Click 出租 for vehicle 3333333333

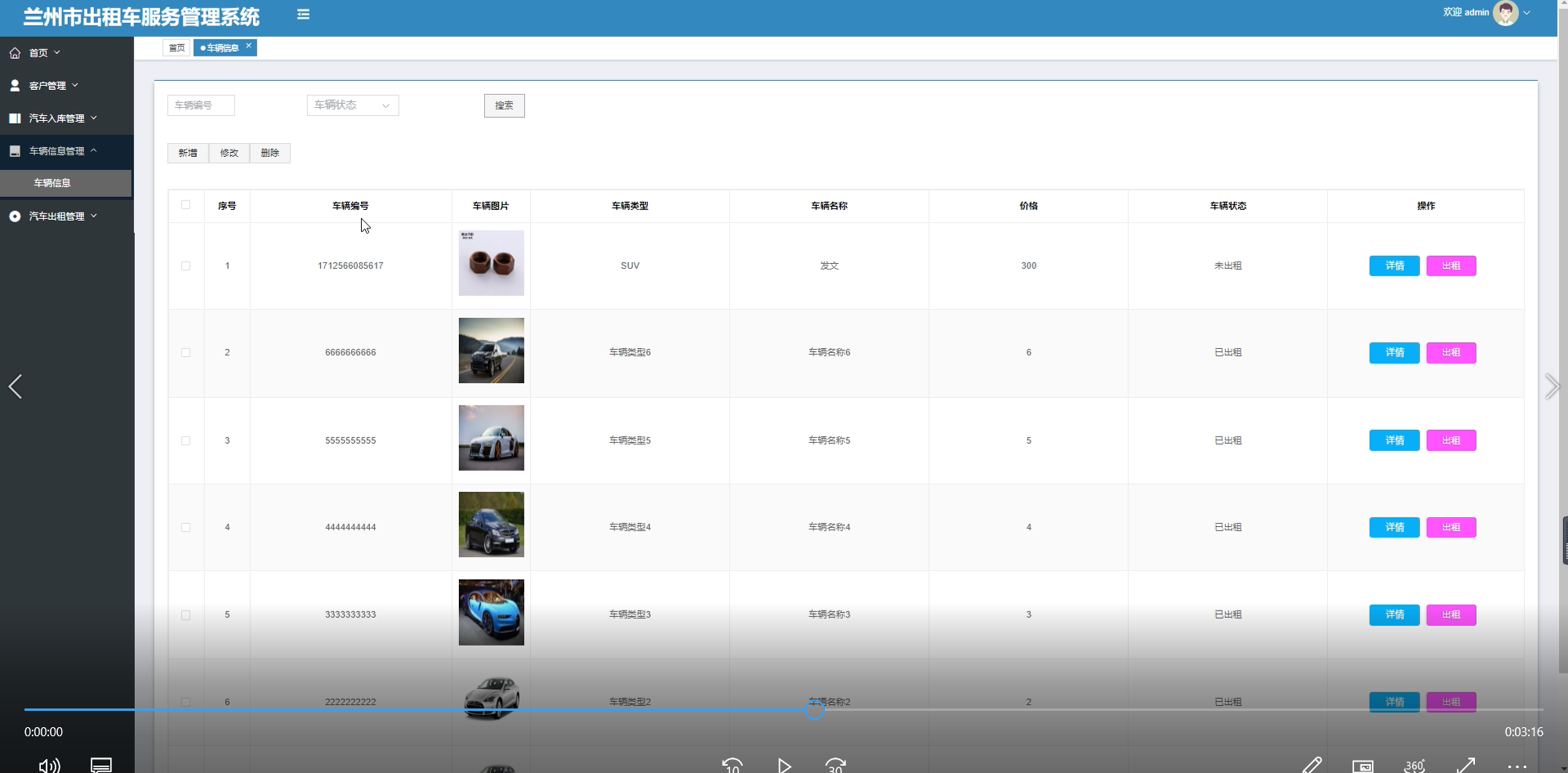coord(1451,615)
